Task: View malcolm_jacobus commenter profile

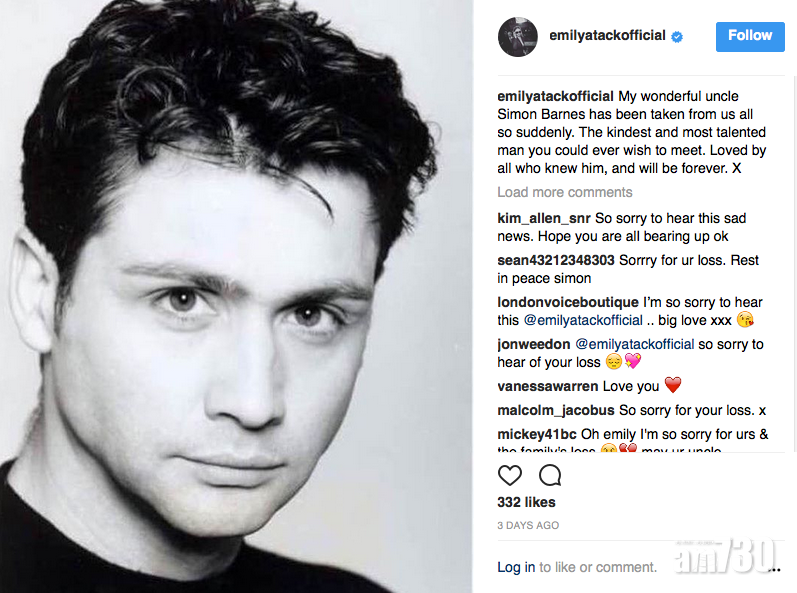Action: coord(555,410)
